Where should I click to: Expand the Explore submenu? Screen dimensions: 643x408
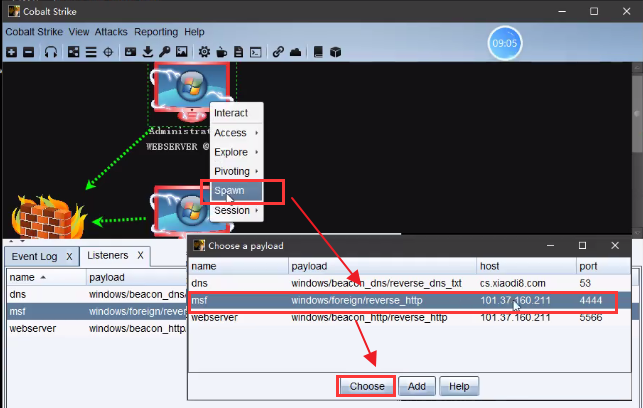pos(236,152)
